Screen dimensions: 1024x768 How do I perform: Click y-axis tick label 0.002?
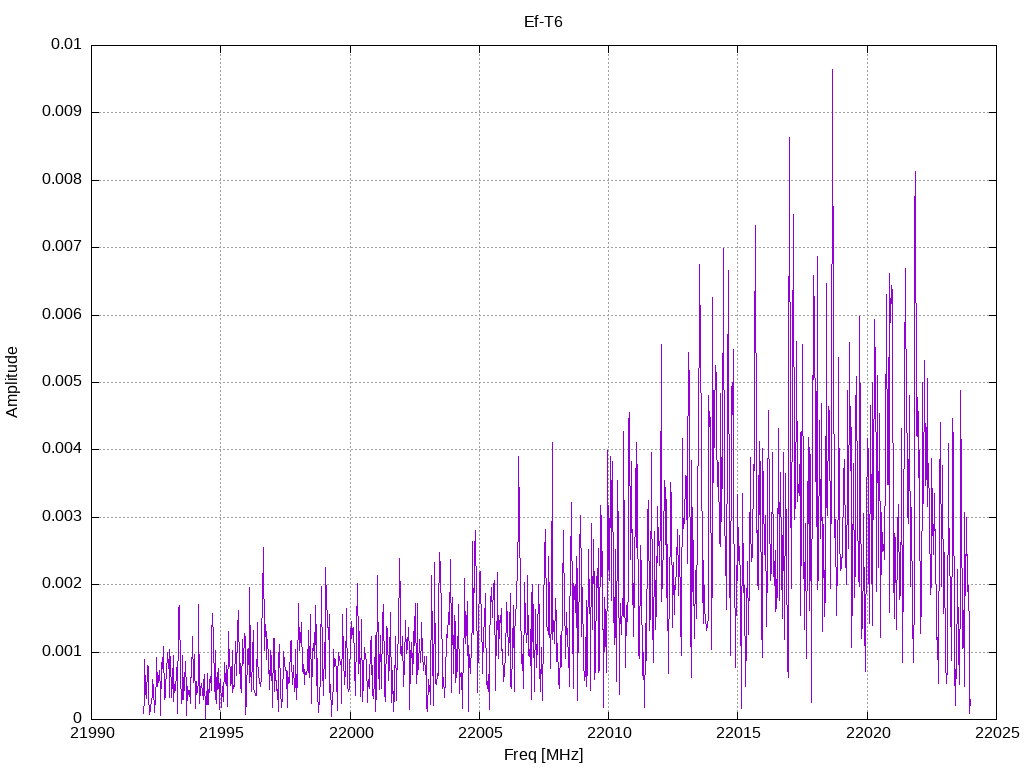62,584
